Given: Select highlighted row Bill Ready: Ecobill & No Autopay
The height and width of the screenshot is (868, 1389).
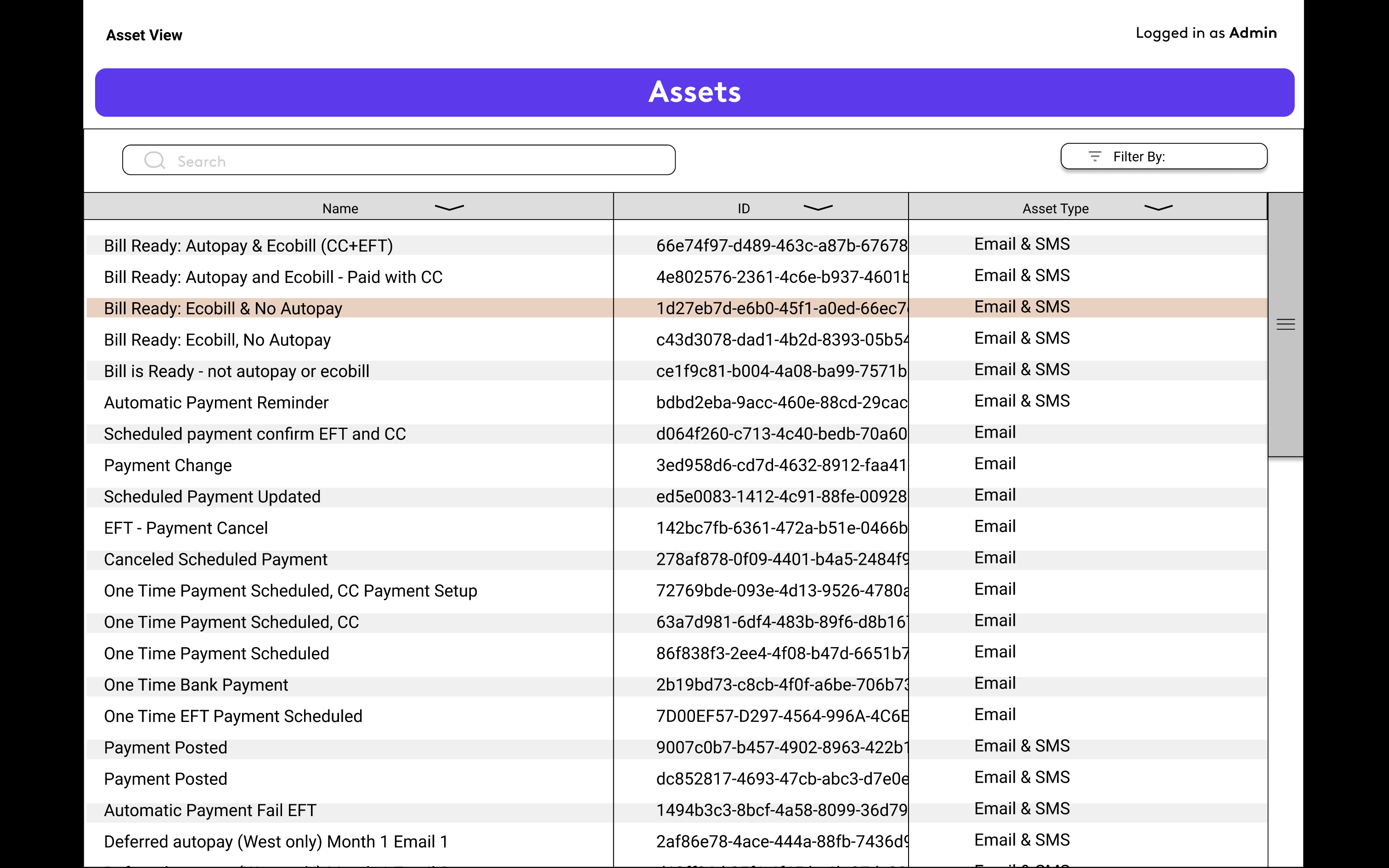Looking at the screenshot, I should (x=676, y=308).
